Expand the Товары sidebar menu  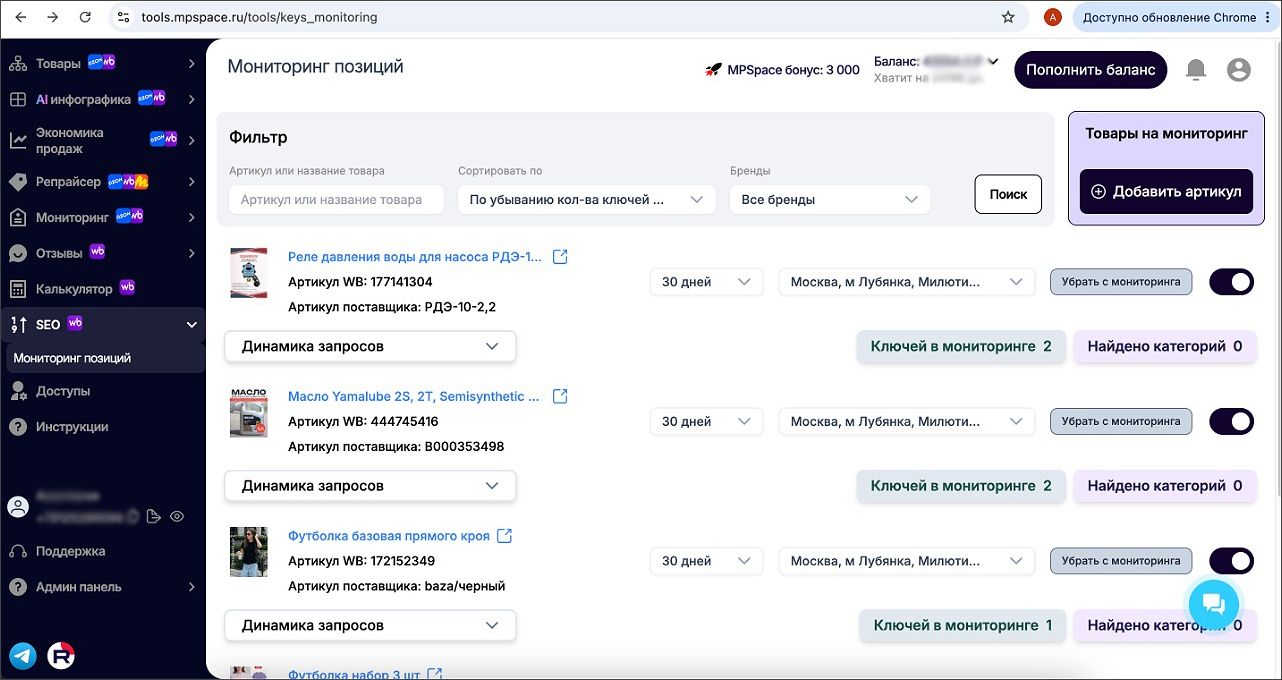pyautogui.click(x=102, y=64)
